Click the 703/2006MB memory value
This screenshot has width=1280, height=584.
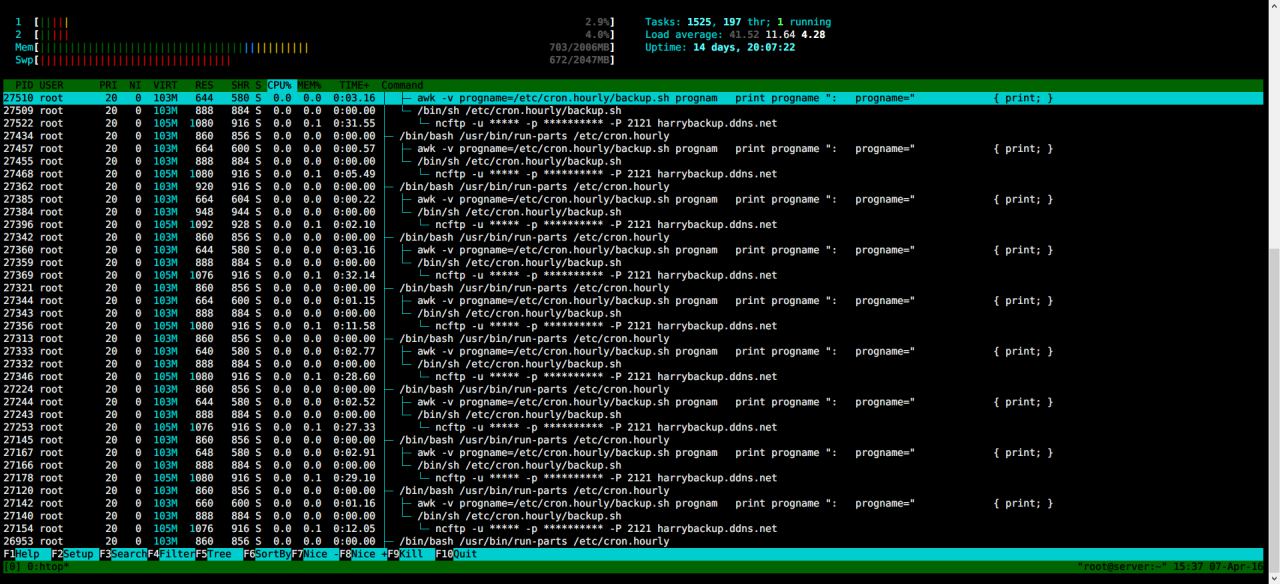pyautogui.click(x=579, y=47)
